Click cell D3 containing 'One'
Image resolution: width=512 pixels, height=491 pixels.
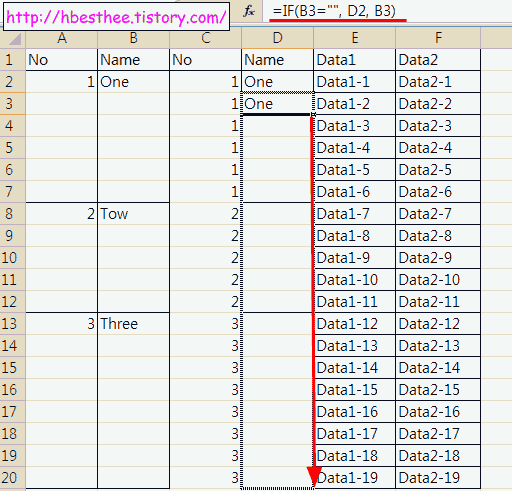(x=278, y=104)
